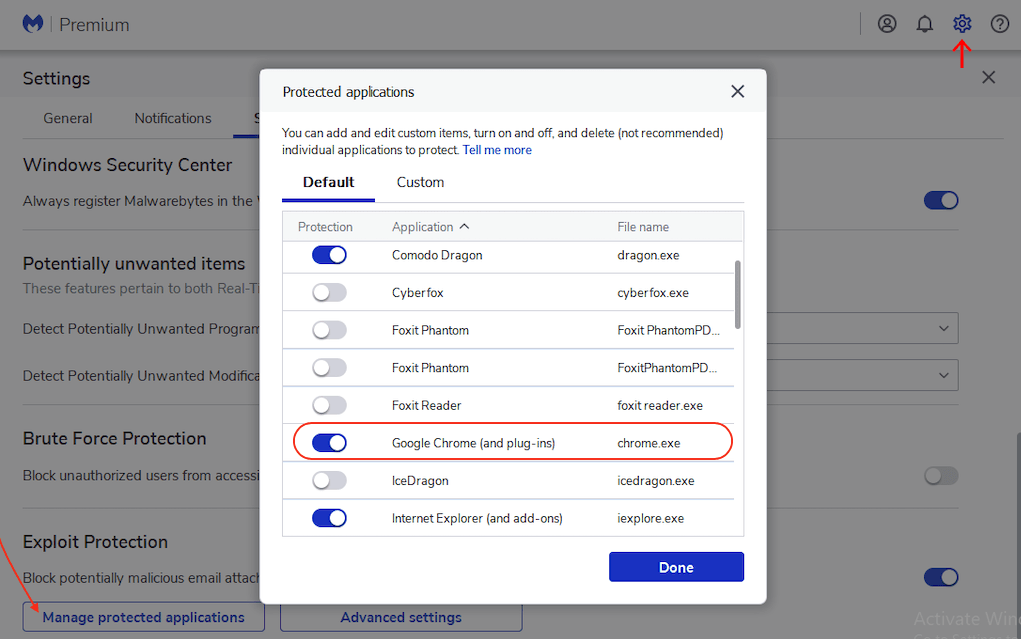Toggle protection for Internet Explorer
1021x639 pixels.
click(x=329, y=518)
